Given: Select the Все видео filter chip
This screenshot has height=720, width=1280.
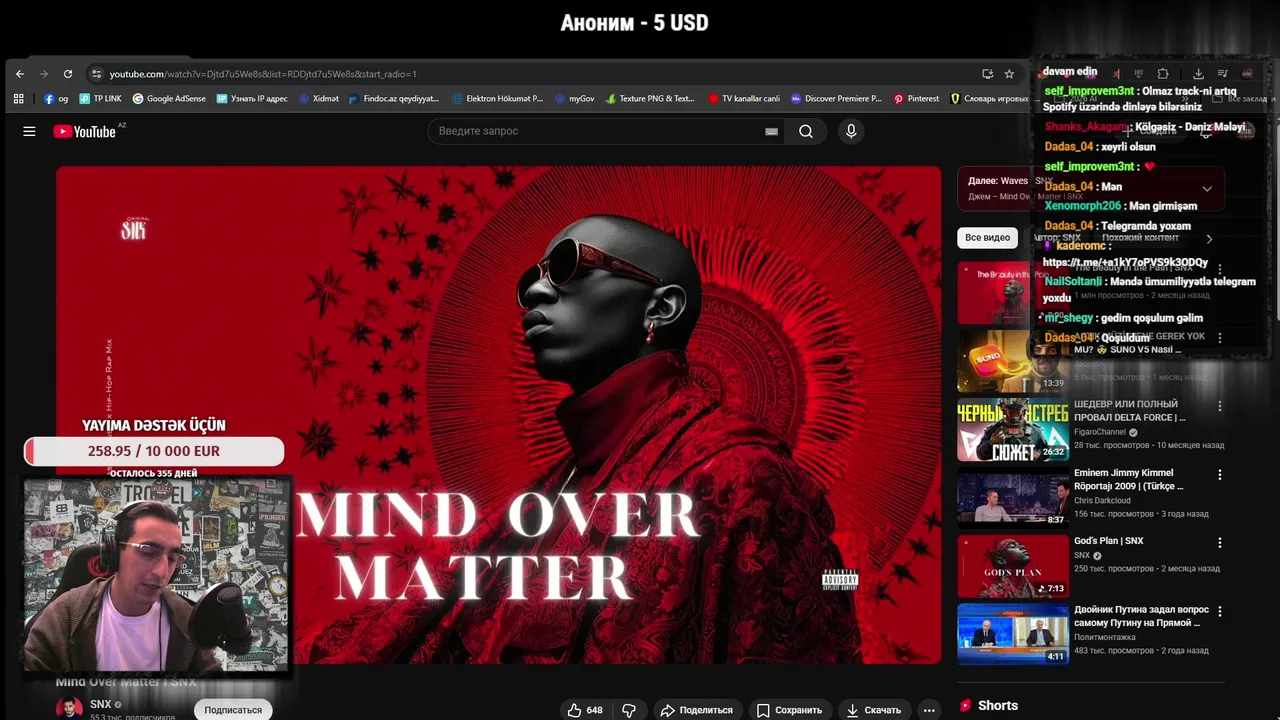Looking at the screenshot, I should tap(987, 238).
